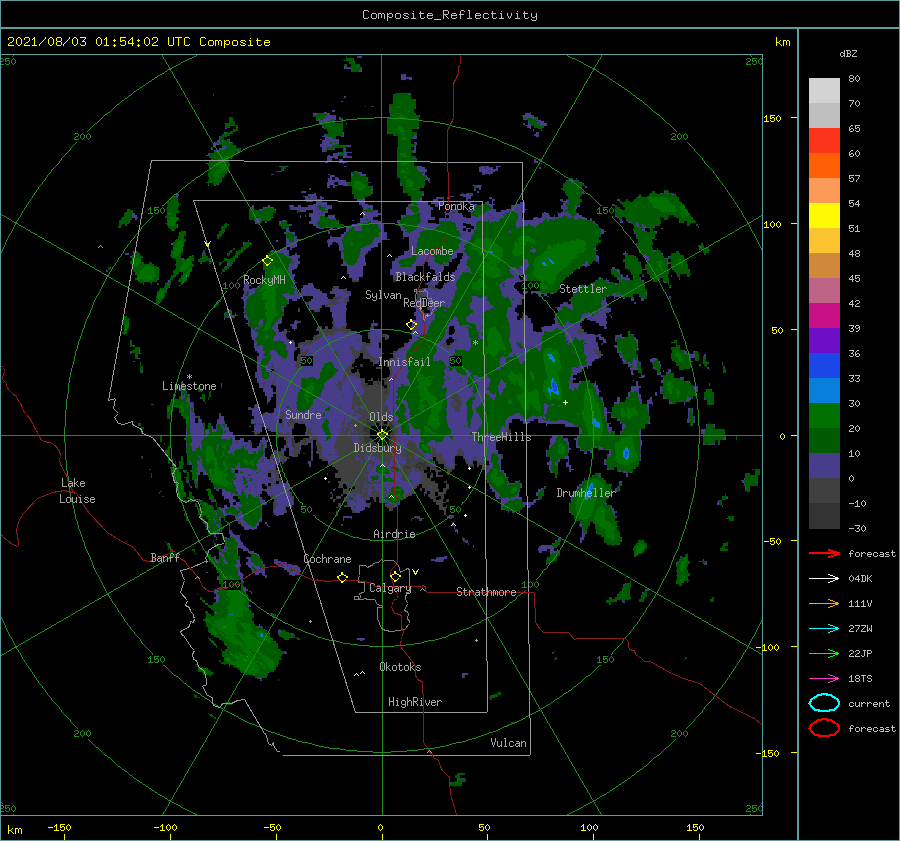The image size is (900, 841).
Task: Select the red 'forecast' ellipse legend symbol
Action: (x=824, y=728)
